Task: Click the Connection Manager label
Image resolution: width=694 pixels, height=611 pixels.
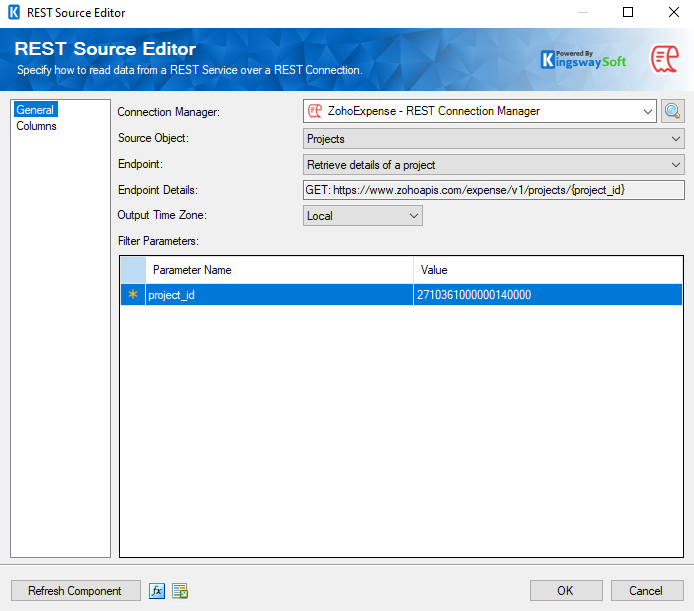Action: [x=168, y=112]
